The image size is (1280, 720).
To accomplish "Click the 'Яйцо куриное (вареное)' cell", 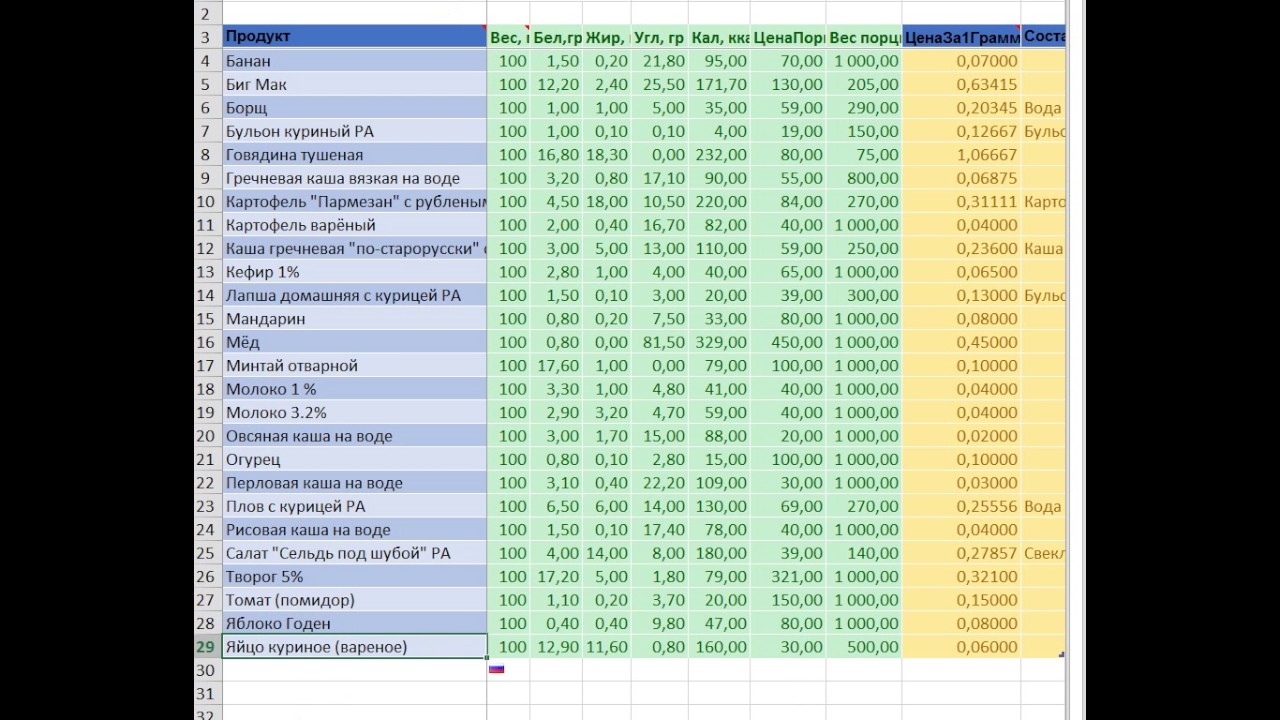I will (x=354, y=647).
